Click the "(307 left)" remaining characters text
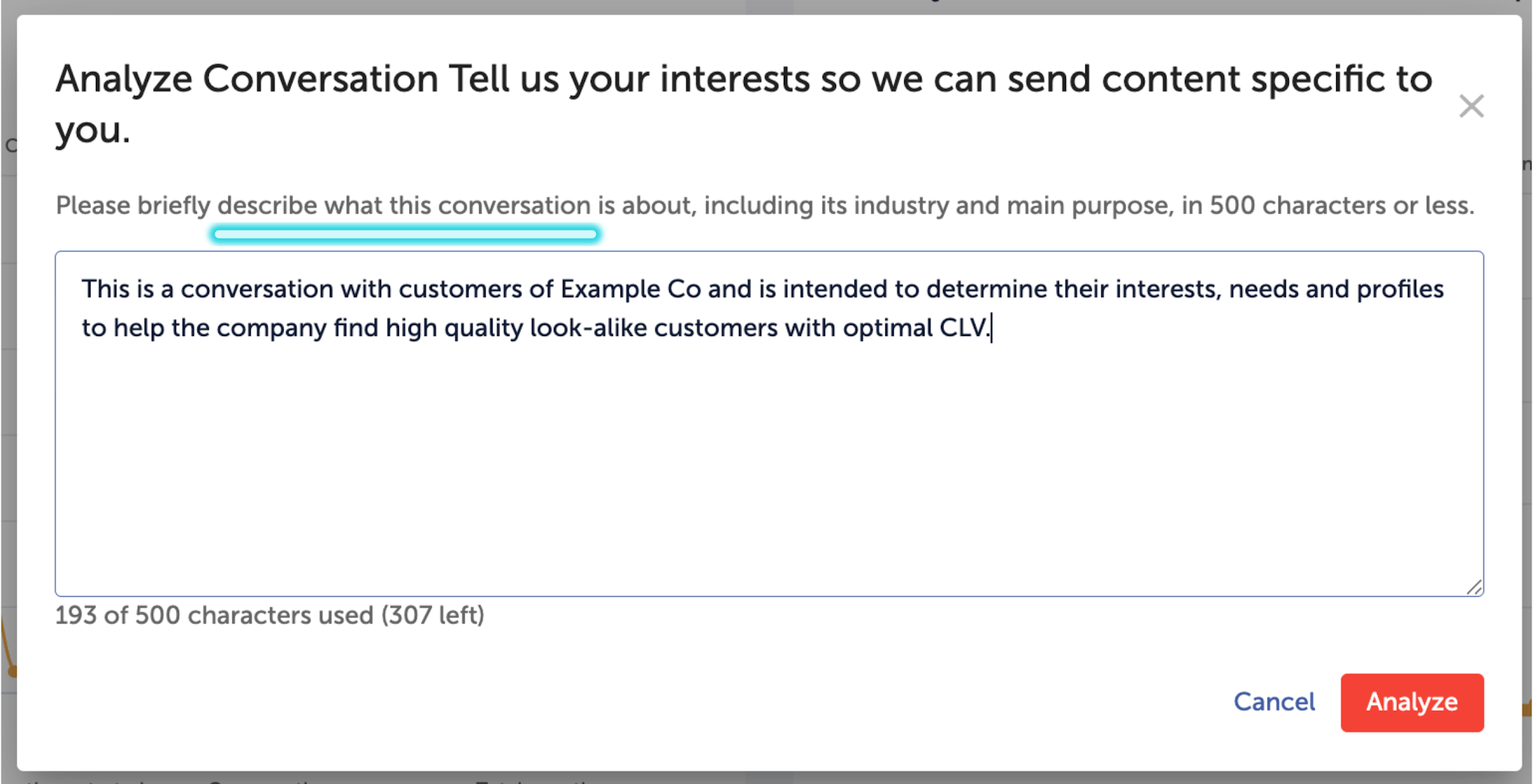The width and height of the screenshot is (1533, 784). pos(433,616)
